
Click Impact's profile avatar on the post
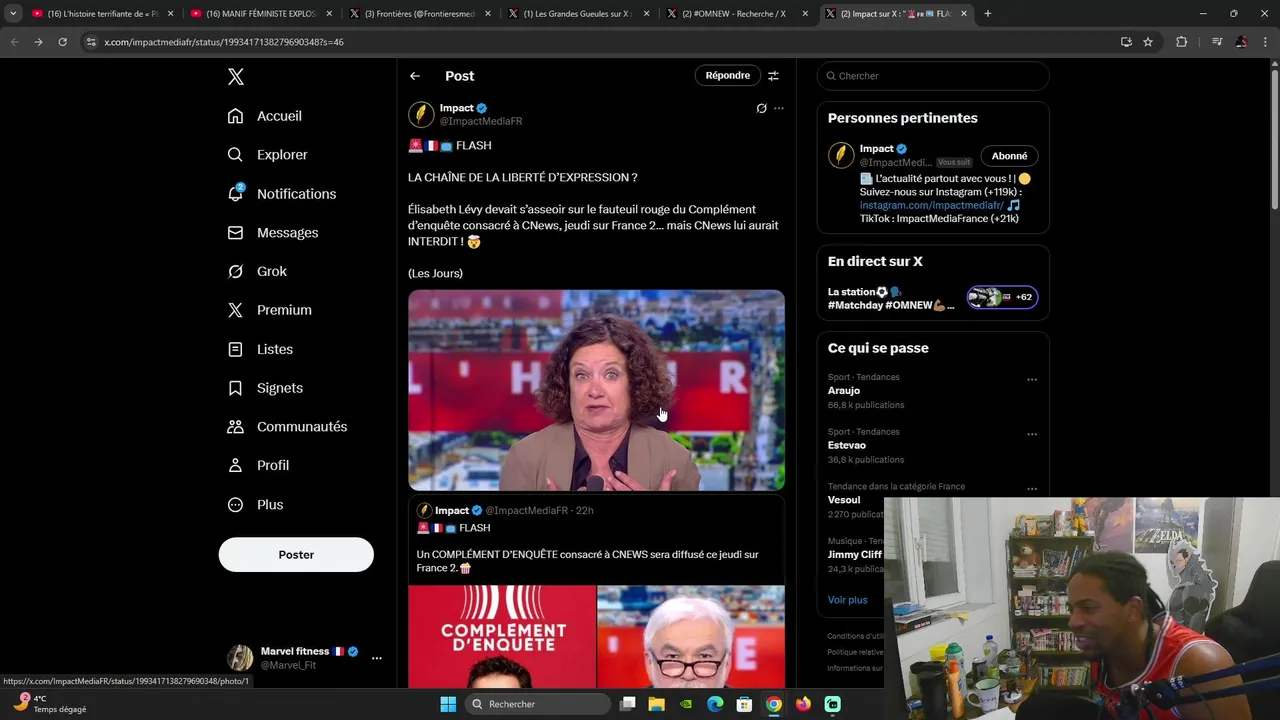point(421,114)
